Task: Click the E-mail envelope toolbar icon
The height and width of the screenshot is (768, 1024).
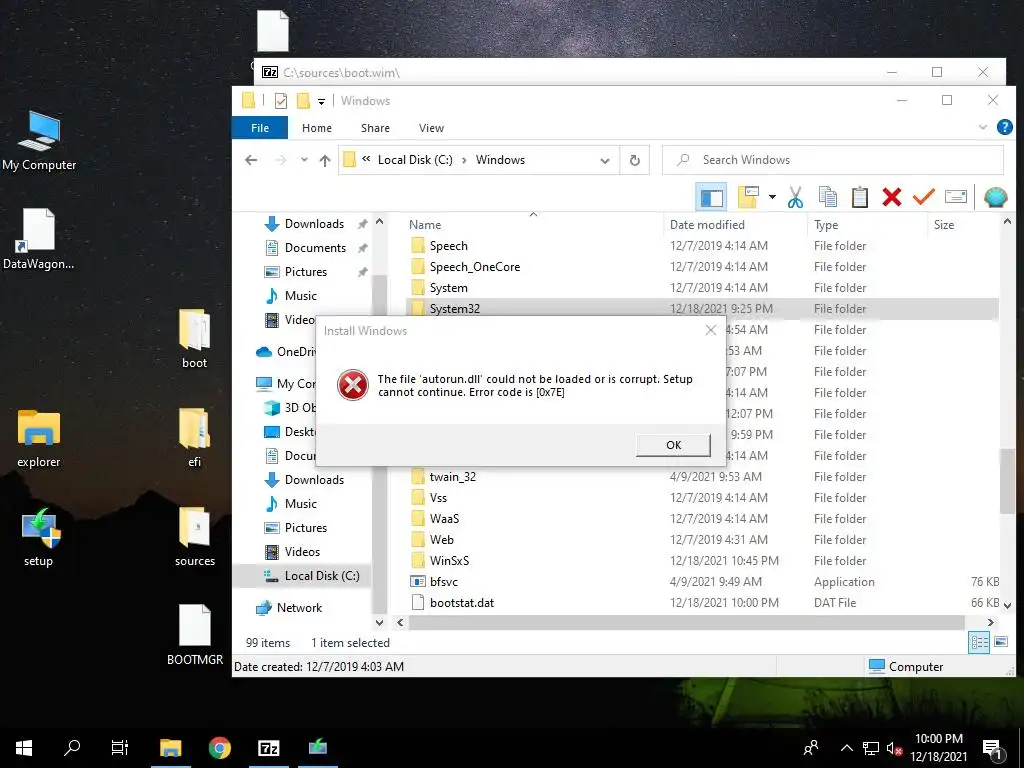Action: coord(955,197)
